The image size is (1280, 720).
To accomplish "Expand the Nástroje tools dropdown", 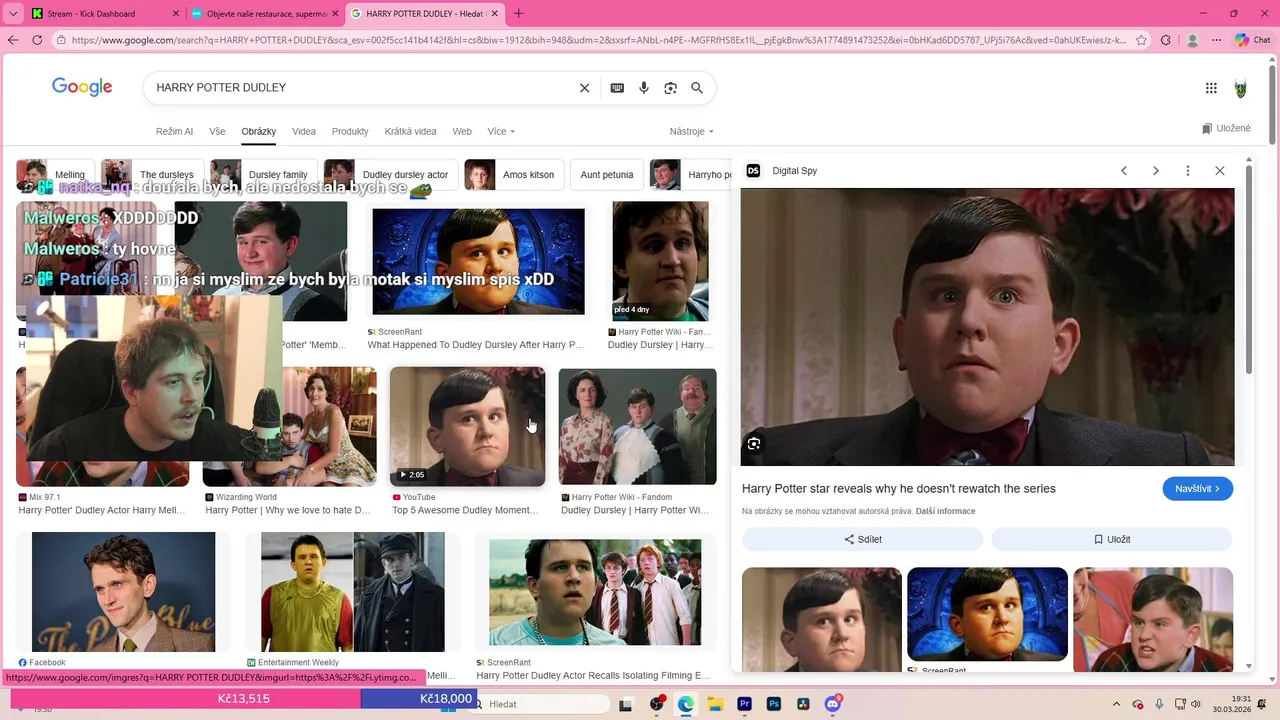I will 692,132.
